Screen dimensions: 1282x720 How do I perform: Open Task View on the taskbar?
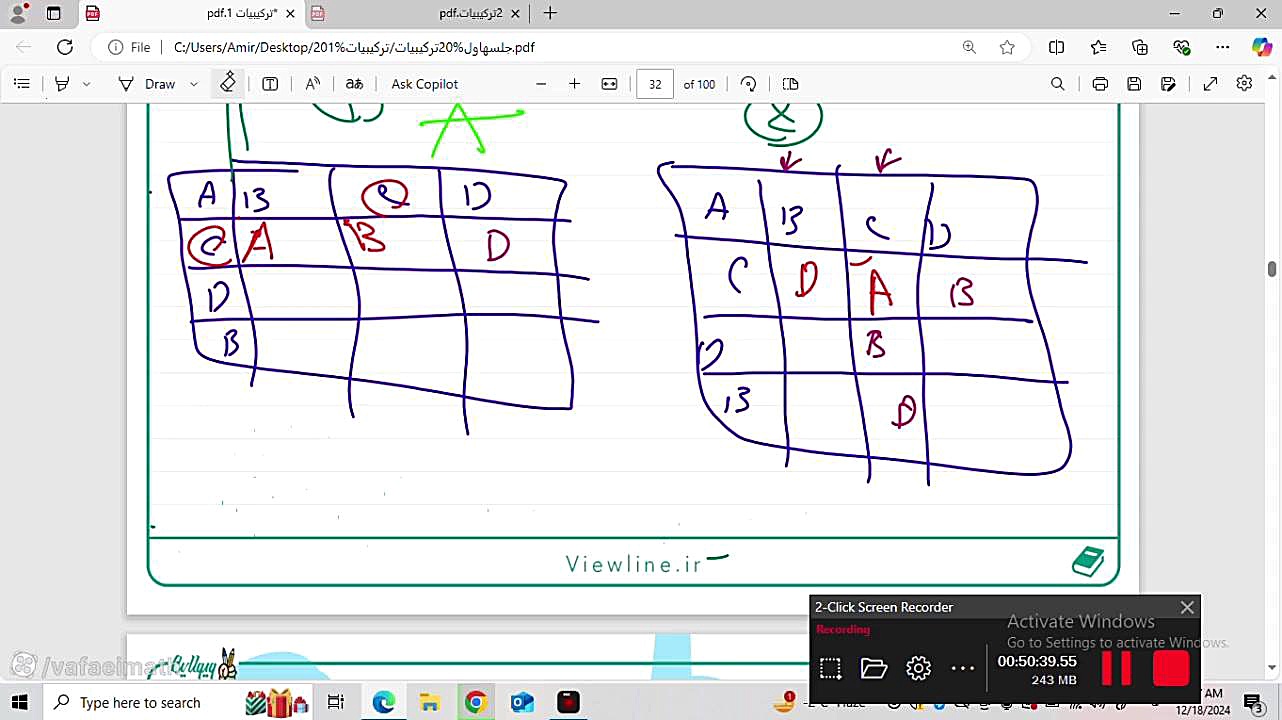pos(336,703)
